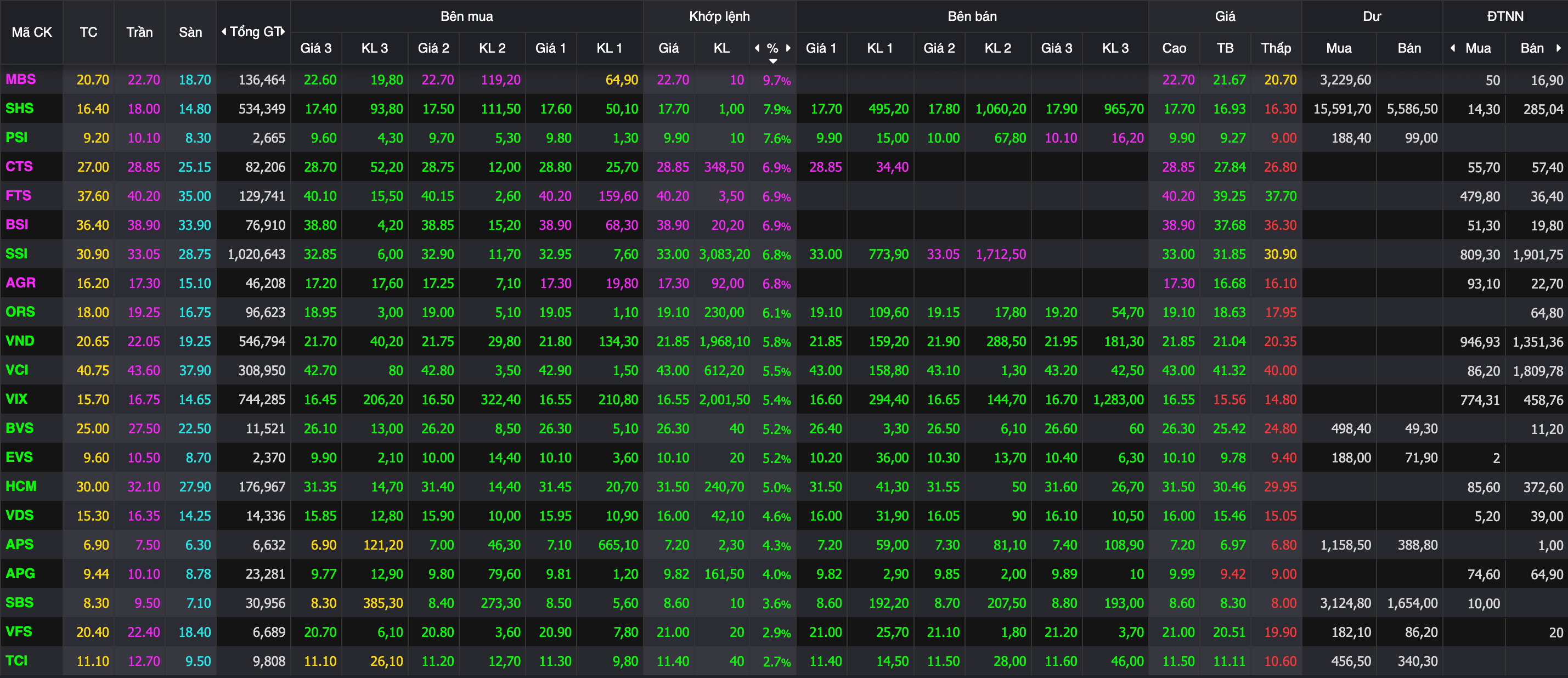Sort by TC column header
Image resolution: width=1568 pixels, height=678 pixels.
89,32
